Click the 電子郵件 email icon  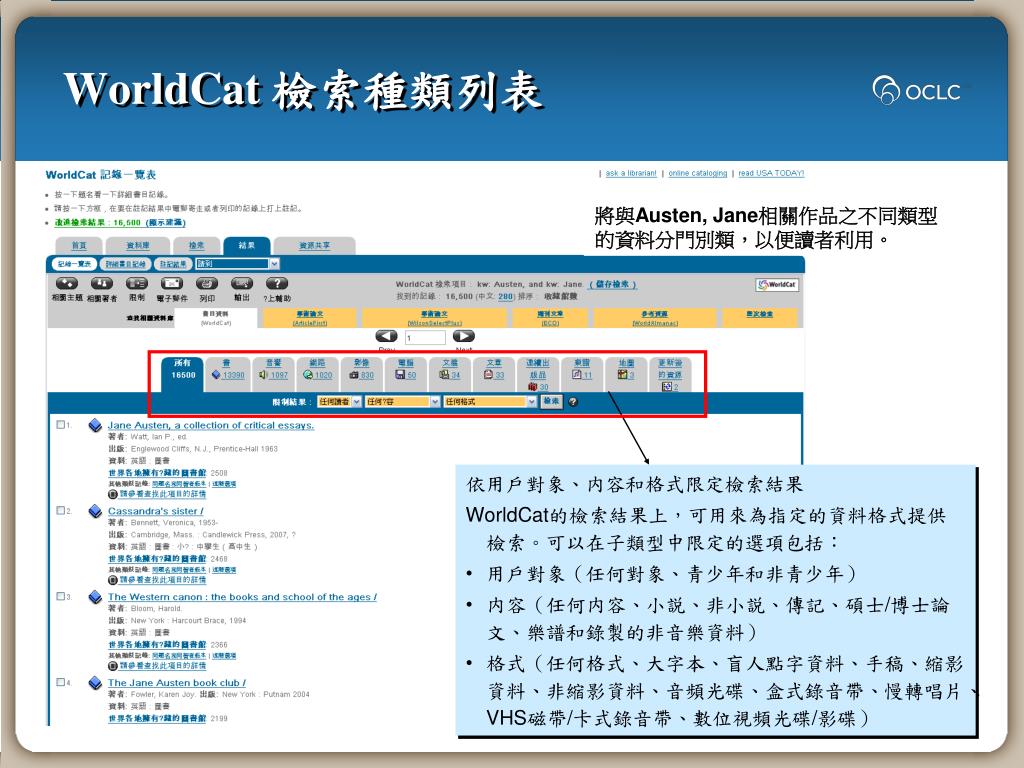coord(172,283)
